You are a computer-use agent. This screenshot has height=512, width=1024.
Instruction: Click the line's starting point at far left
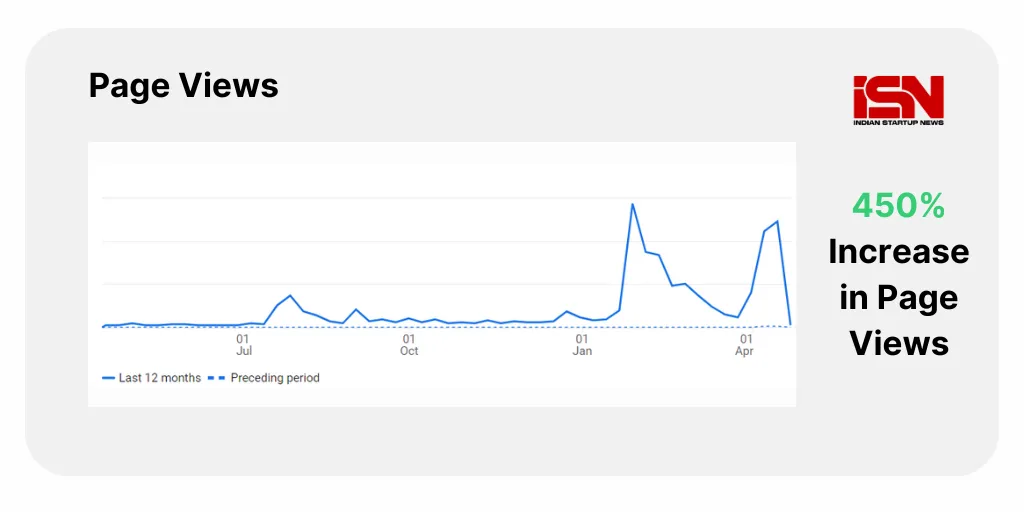pos(103,326)
